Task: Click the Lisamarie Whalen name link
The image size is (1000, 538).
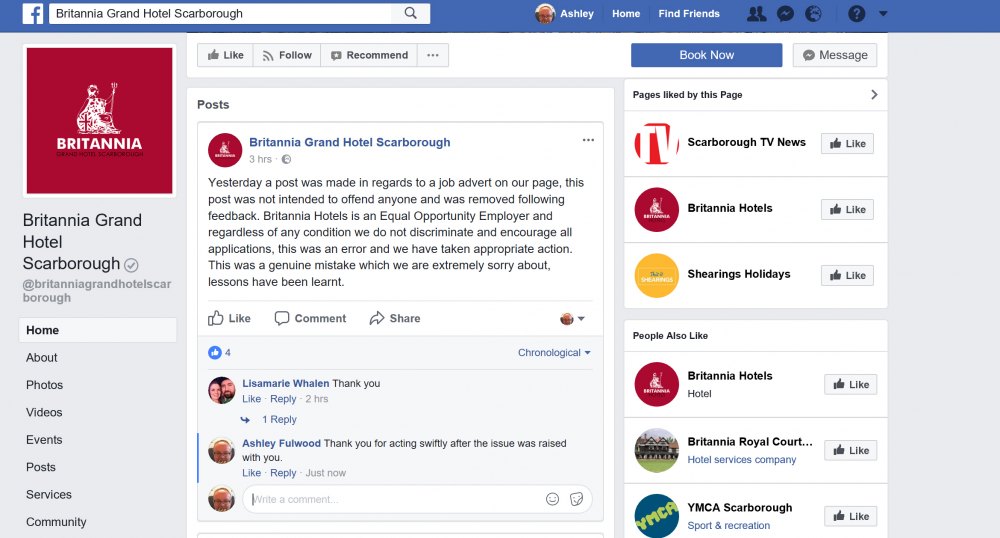Action: 286,383
